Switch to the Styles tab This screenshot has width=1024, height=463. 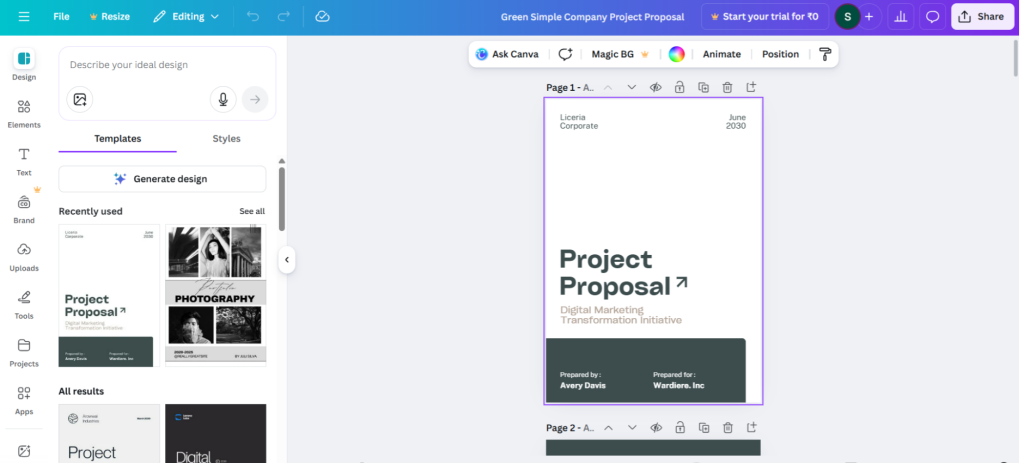tap(226, 138)
